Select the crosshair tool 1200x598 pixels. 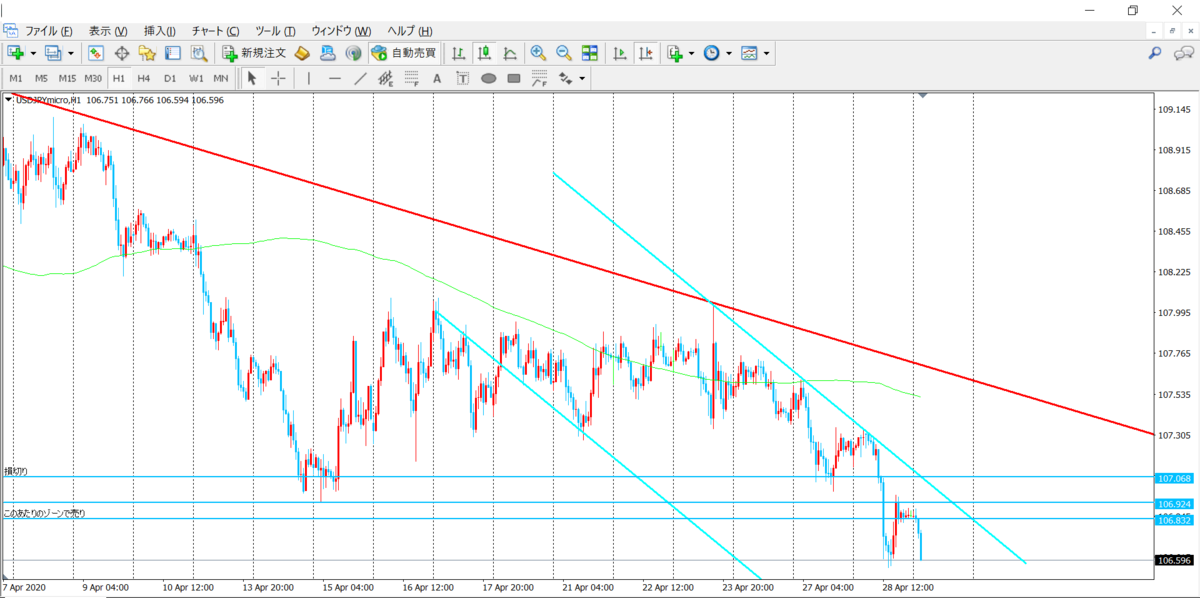pos(278,78)
